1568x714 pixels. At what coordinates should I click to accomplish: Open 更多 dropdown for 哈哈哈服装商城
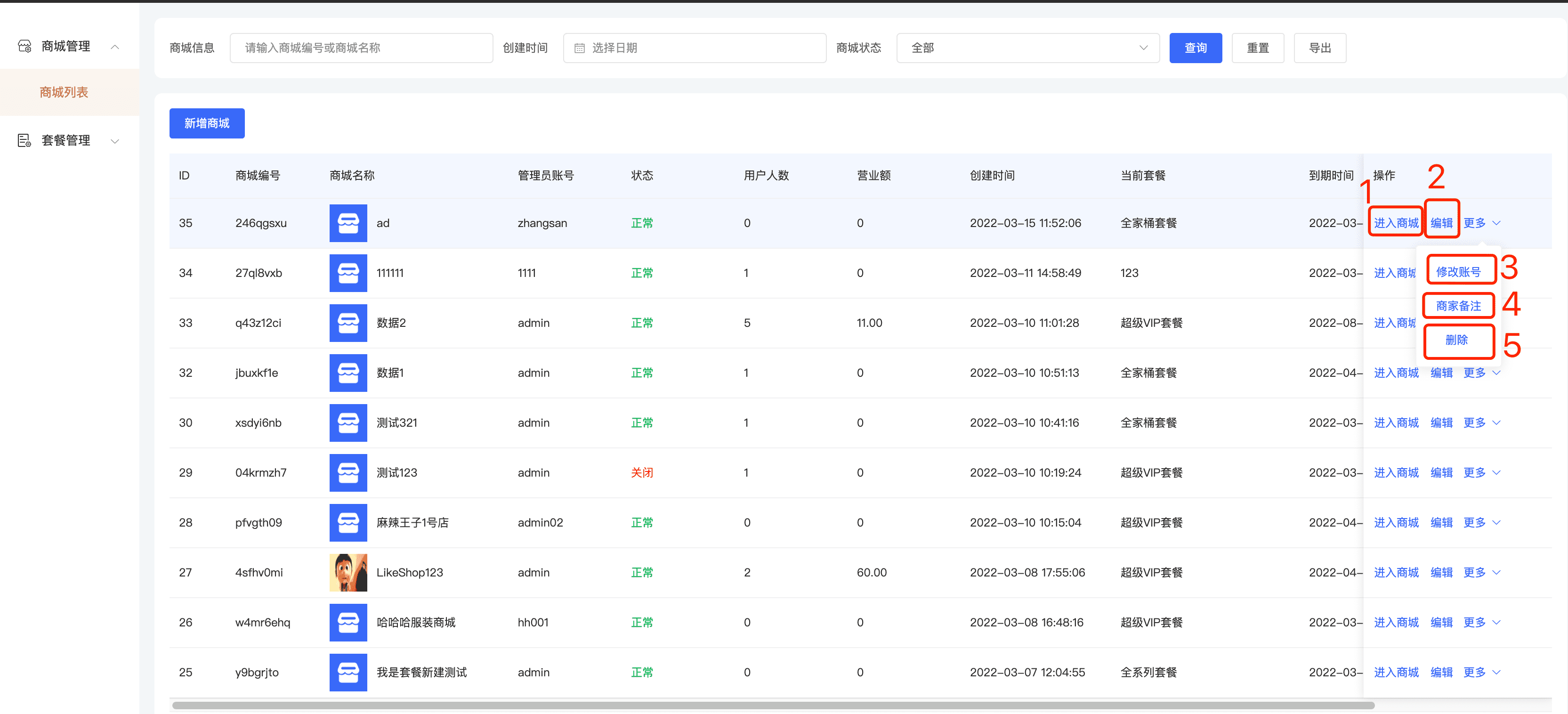(x=1481, y=622)
